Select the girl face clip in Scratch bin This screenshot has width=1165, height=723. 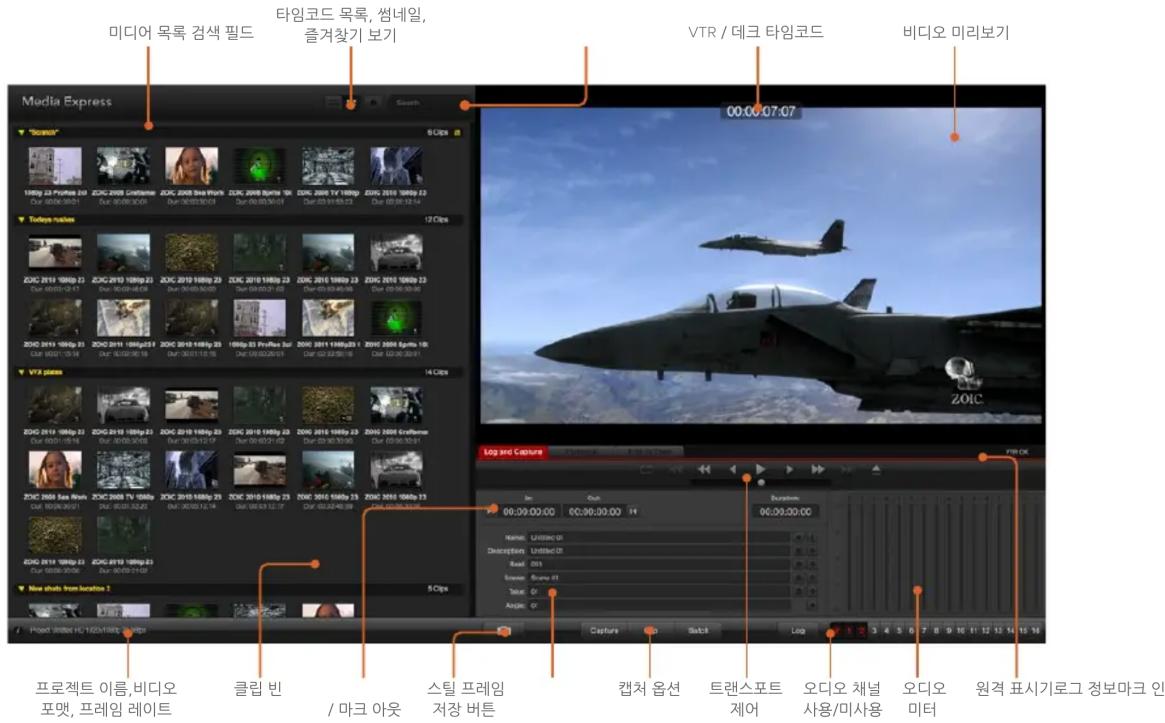192,166
